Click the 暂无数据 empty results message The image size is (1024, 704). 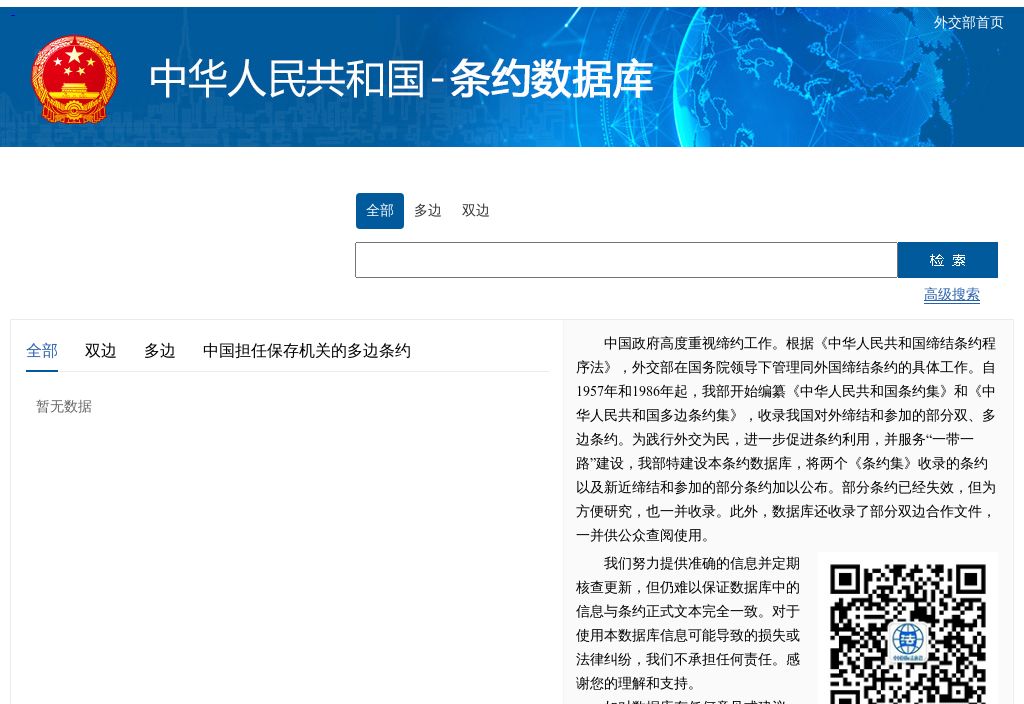[x=63, y=406]
